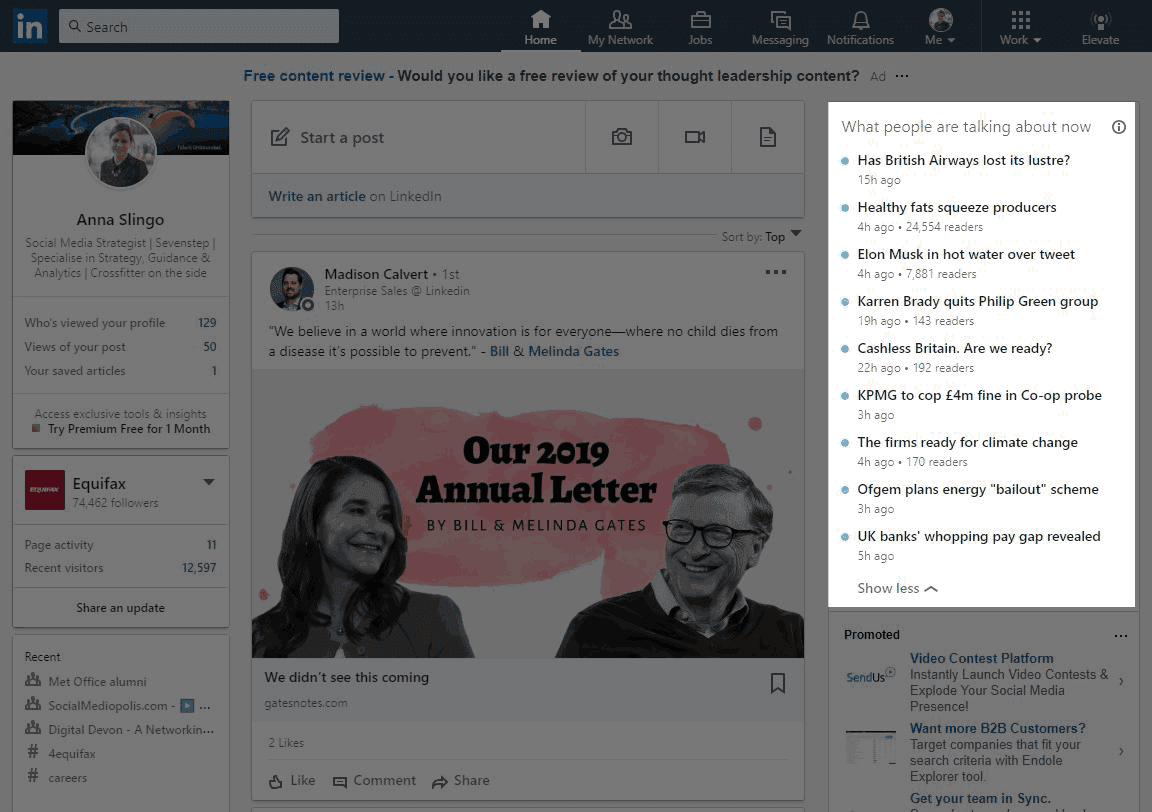Like Madison Calvert's post
The height and width of the screenshot is (812, 1152).
point(292,781)
